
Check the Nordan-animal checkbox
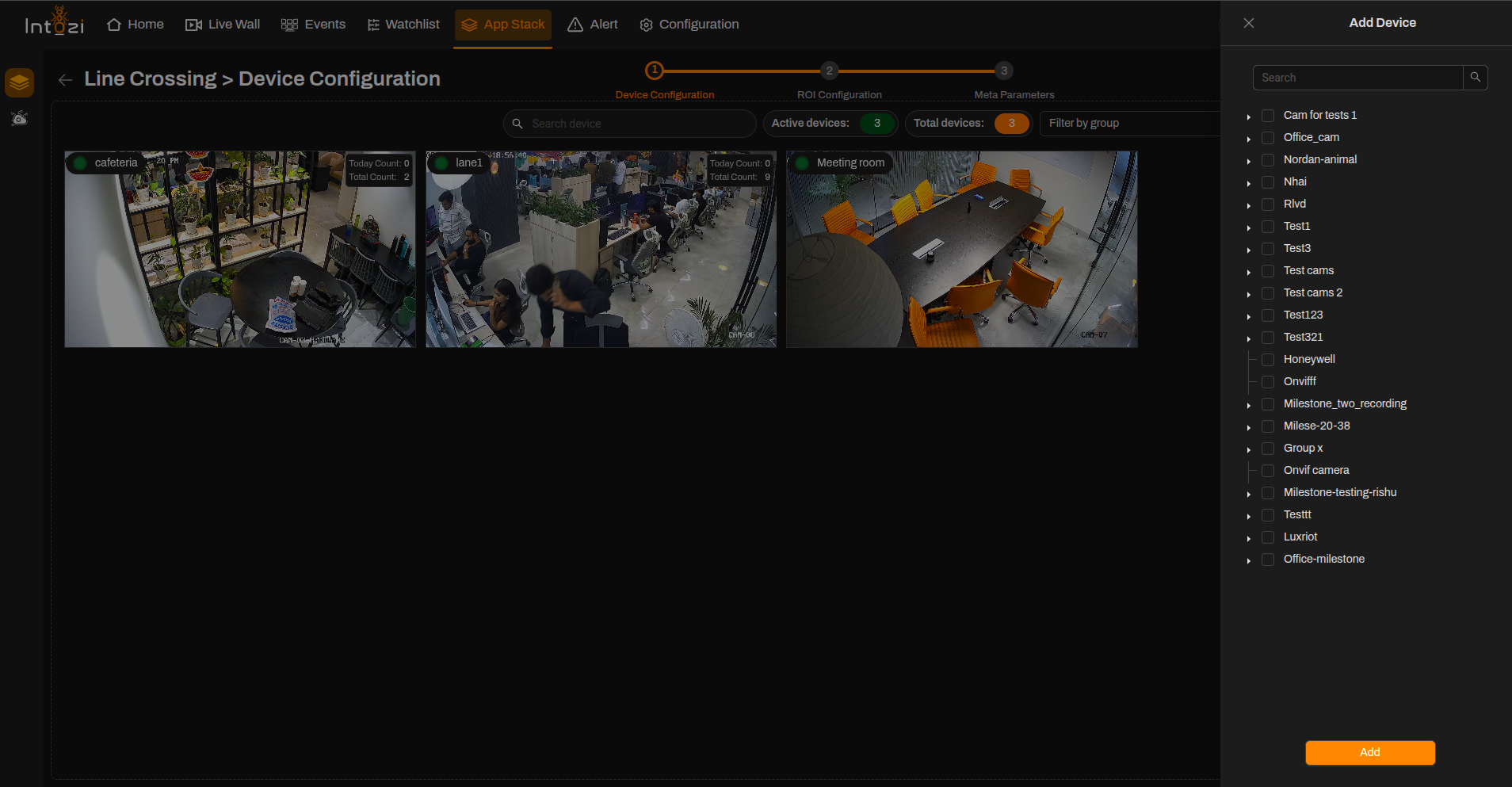pos(1268,160)
